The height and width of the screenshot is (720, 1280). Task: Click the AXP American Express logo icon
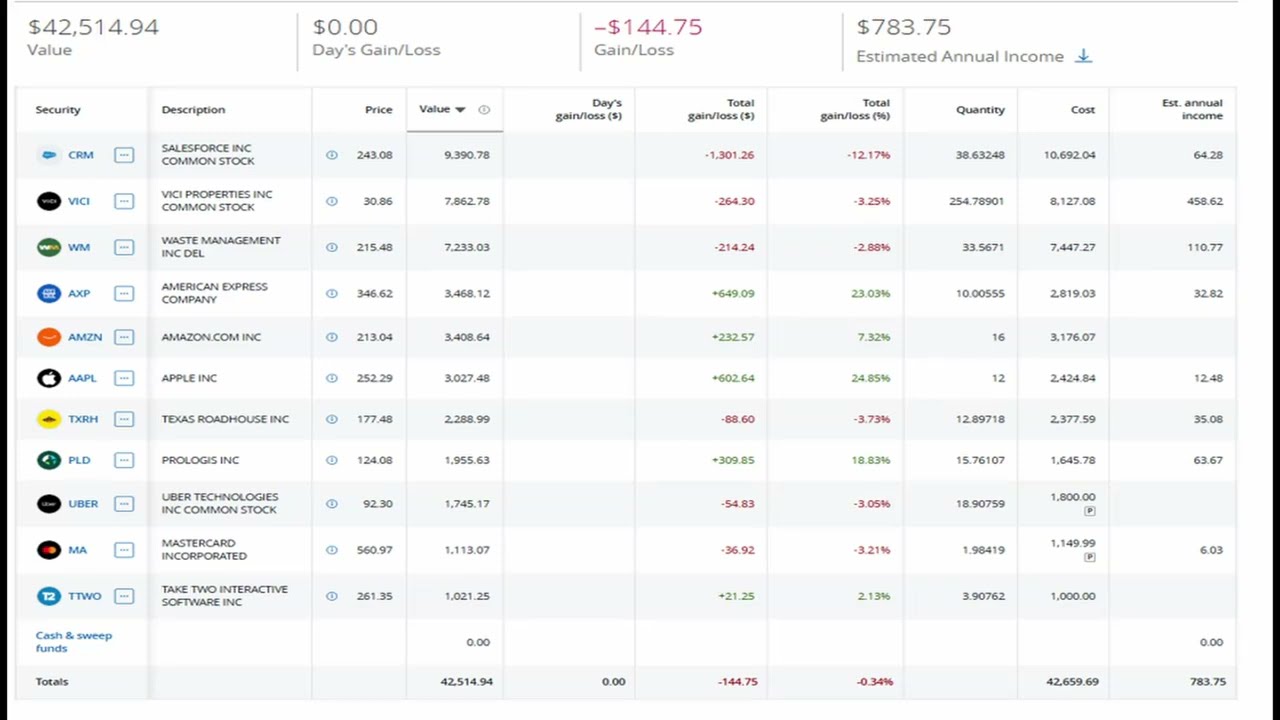(49, 293)
